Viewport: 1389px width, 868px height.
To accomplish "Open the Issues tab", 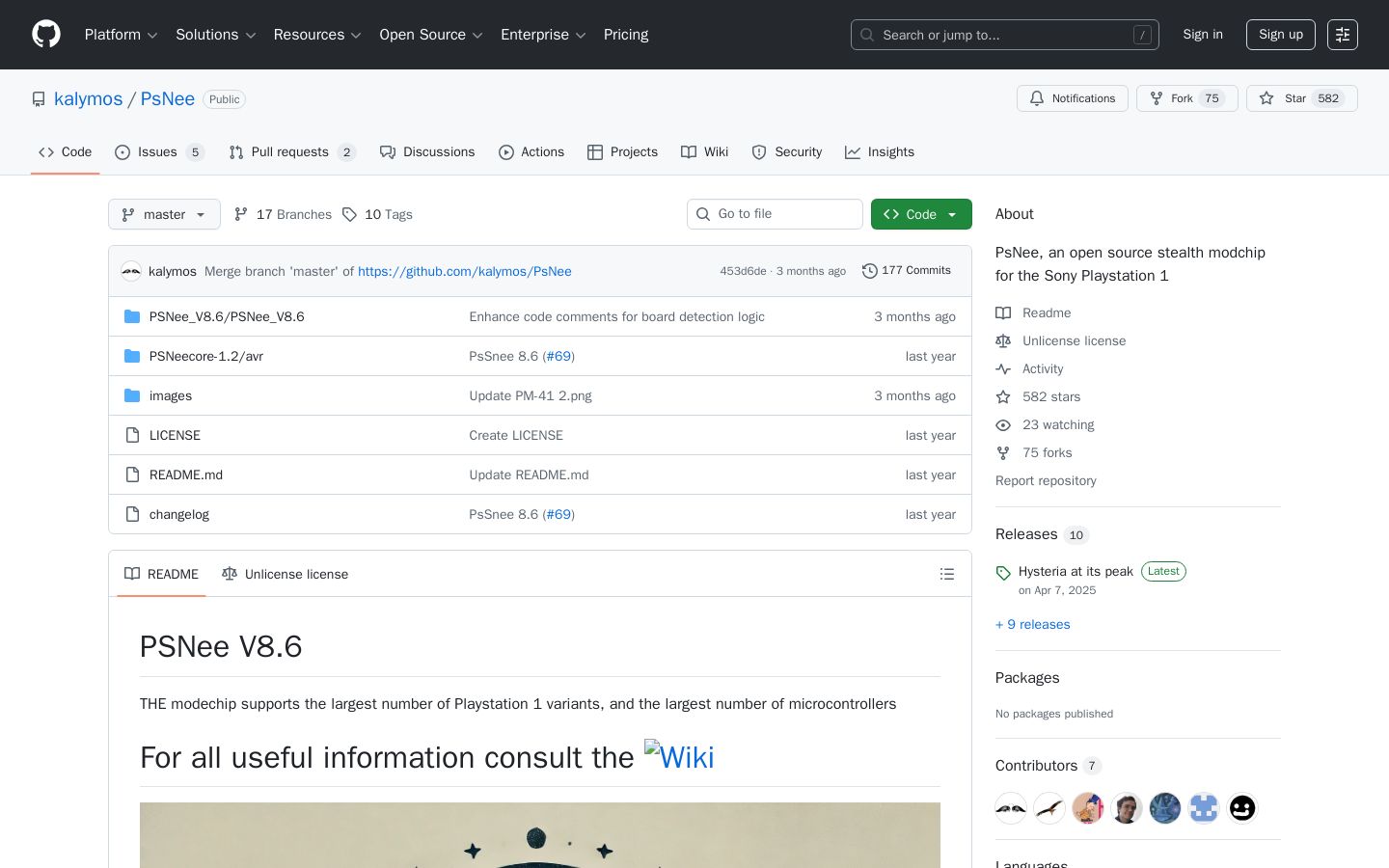I will click(159, 152).
